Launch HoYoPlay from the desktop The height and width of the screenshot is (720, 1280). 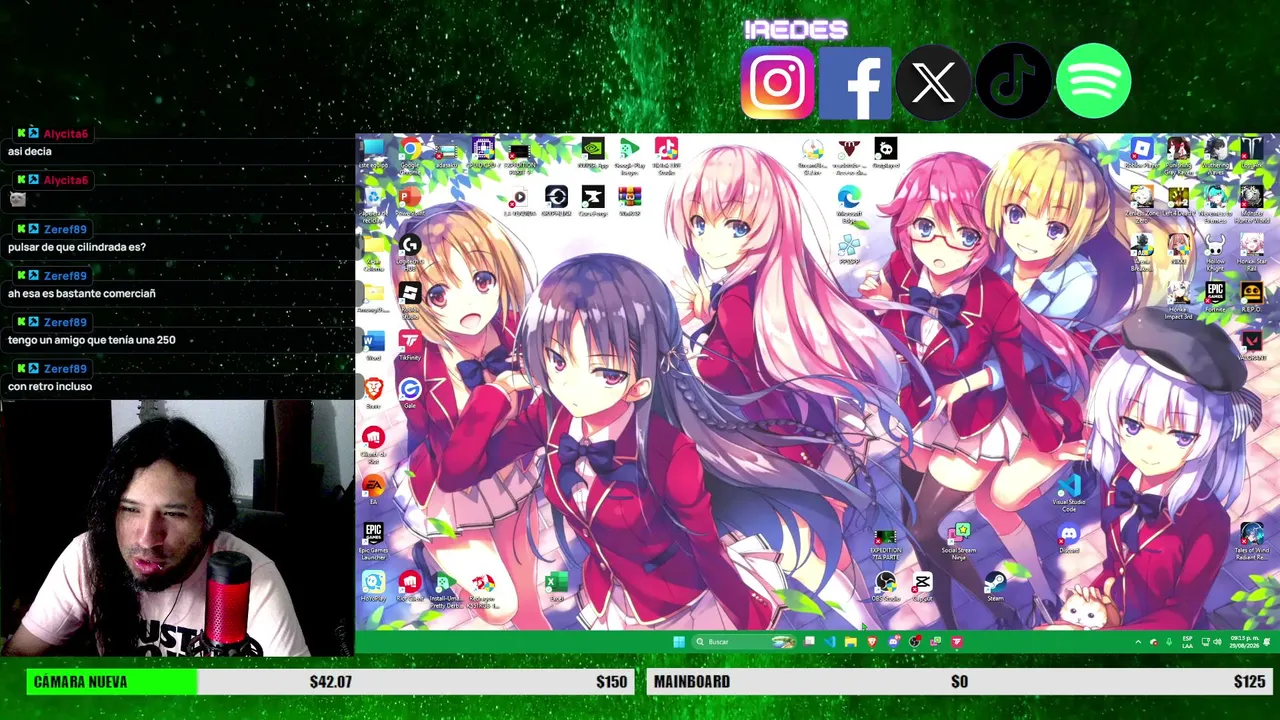click(374, 585)
